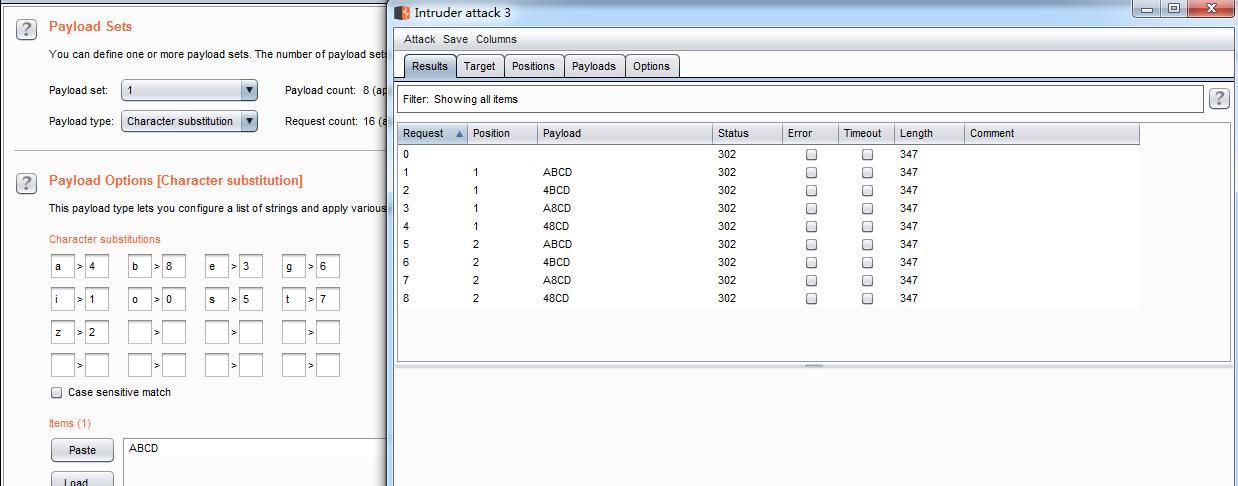Edit the 'o' substitution source field
This screenshot has width=1238, height=486.
140,299
